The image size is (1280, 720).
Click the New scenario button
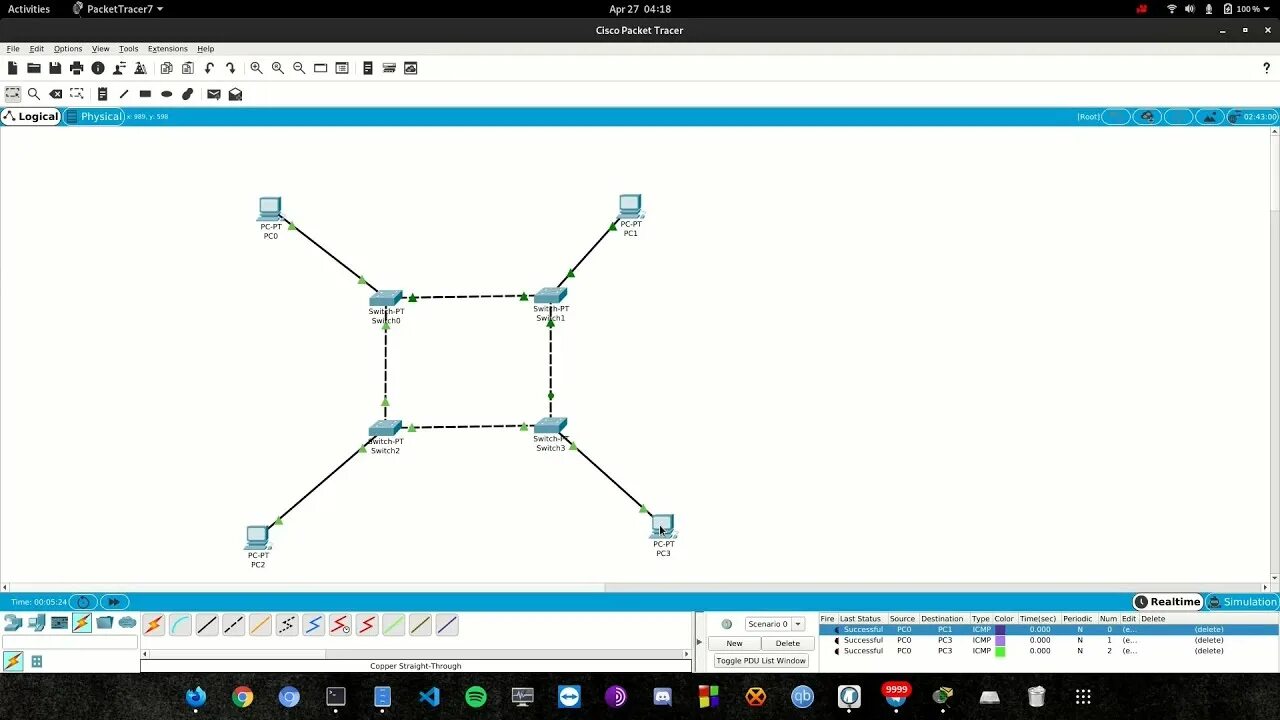point(734,643)
